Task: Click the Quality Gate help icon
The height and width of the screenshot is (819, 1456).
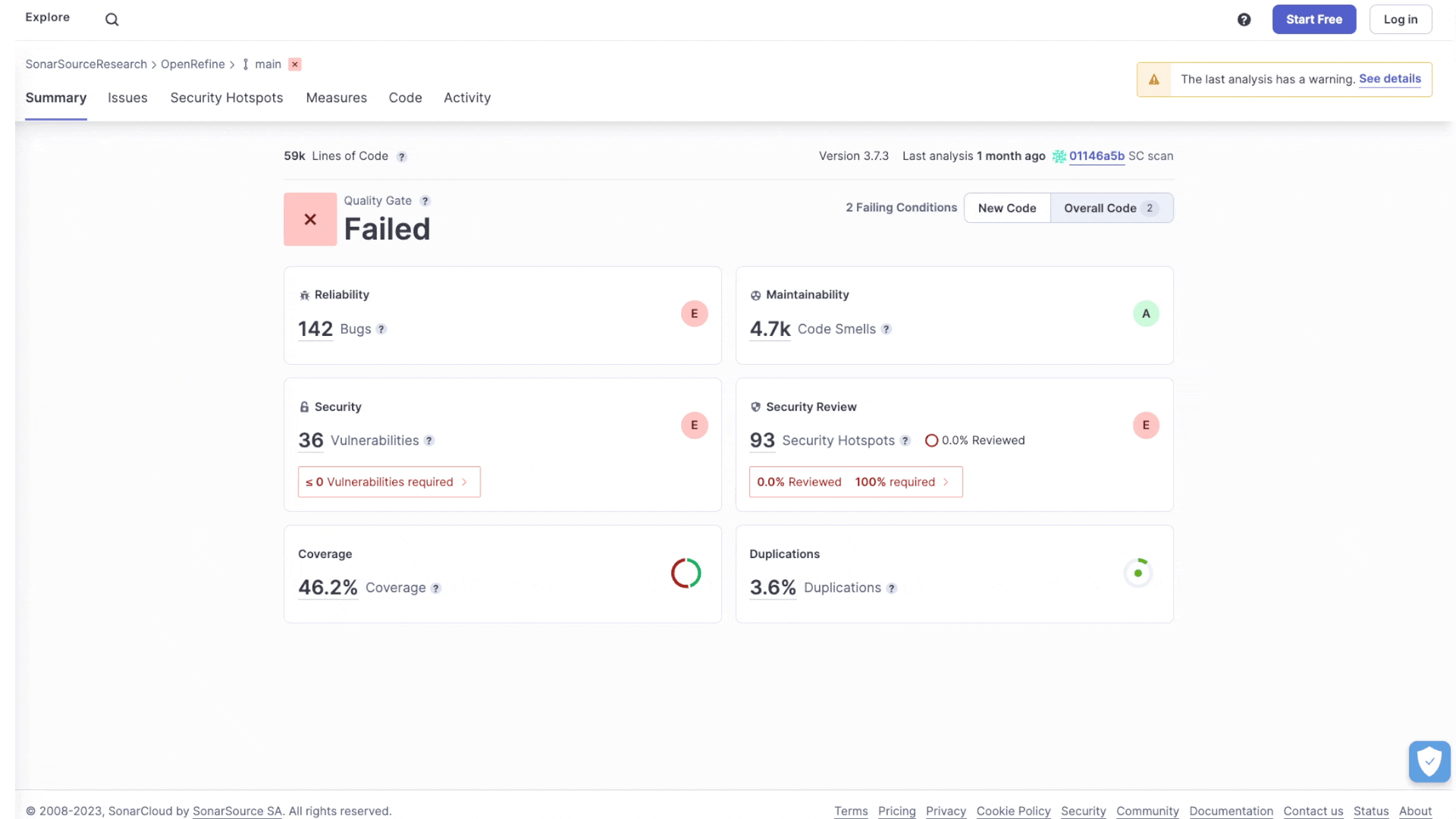Action: point(425,201)
